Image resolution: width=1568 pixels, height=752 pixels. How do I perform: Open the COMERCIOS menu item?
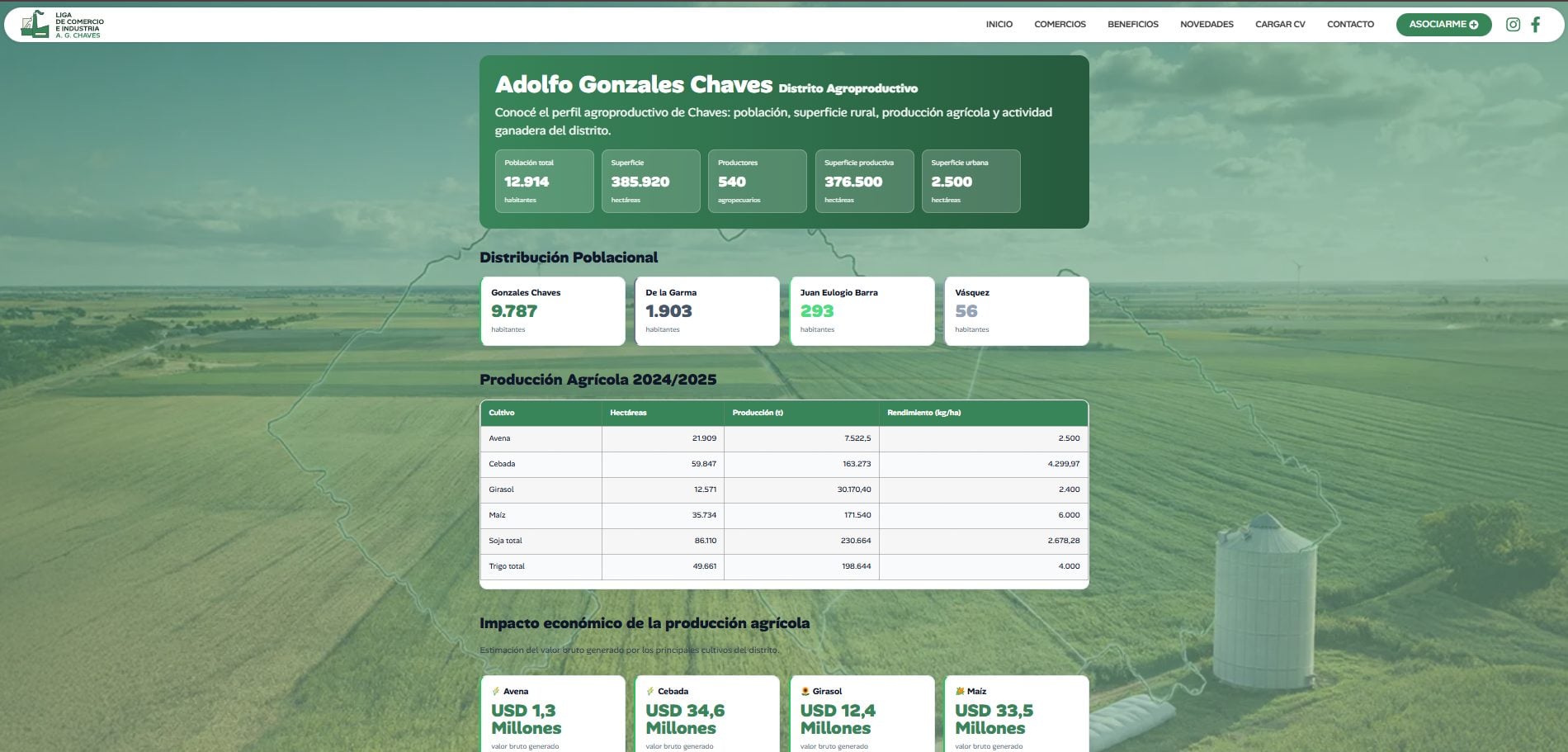tap(1060, 25)
